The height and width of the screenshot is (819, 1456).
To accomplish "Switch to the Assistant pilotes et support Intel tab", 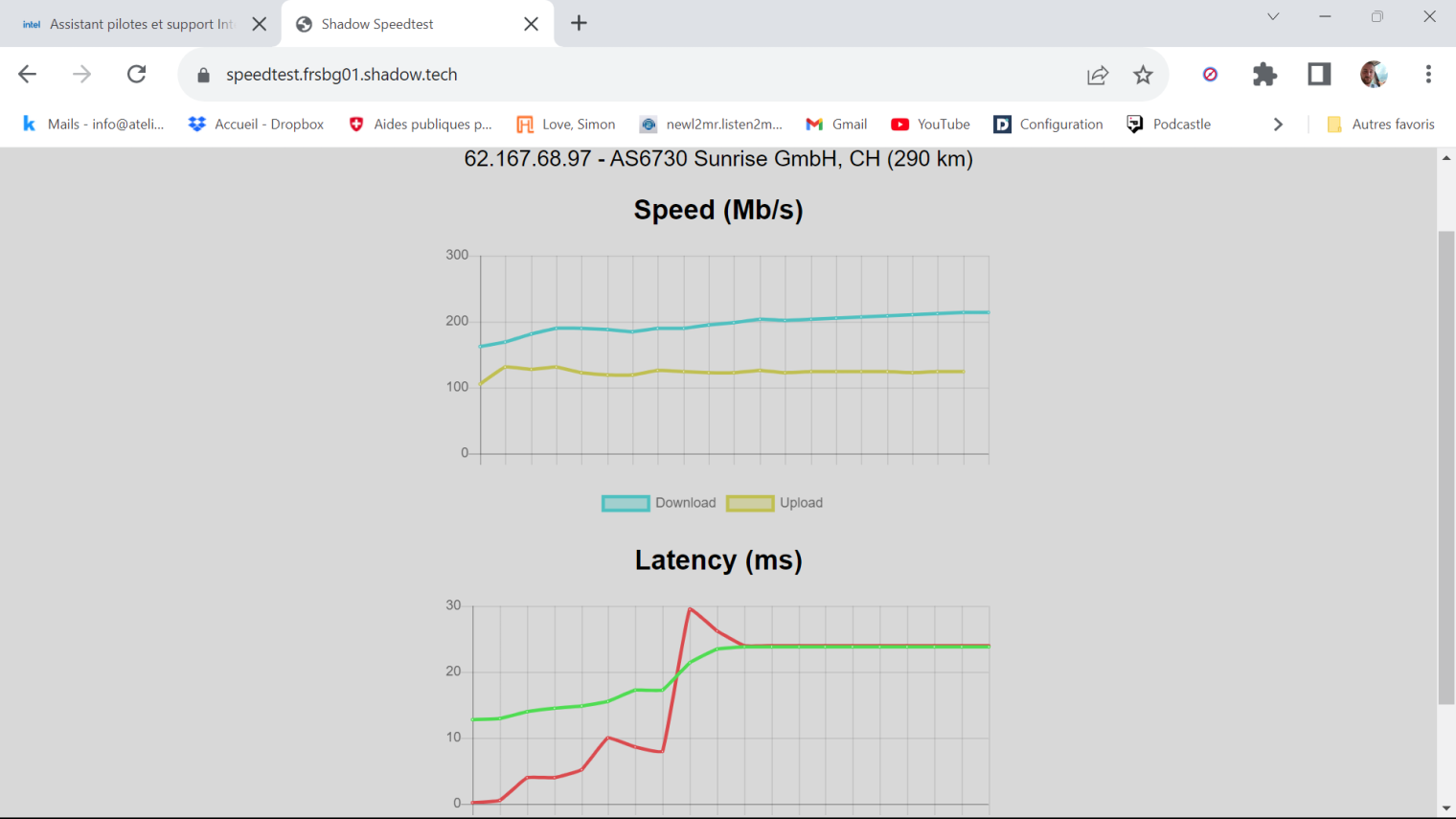I will pos(141,24).
